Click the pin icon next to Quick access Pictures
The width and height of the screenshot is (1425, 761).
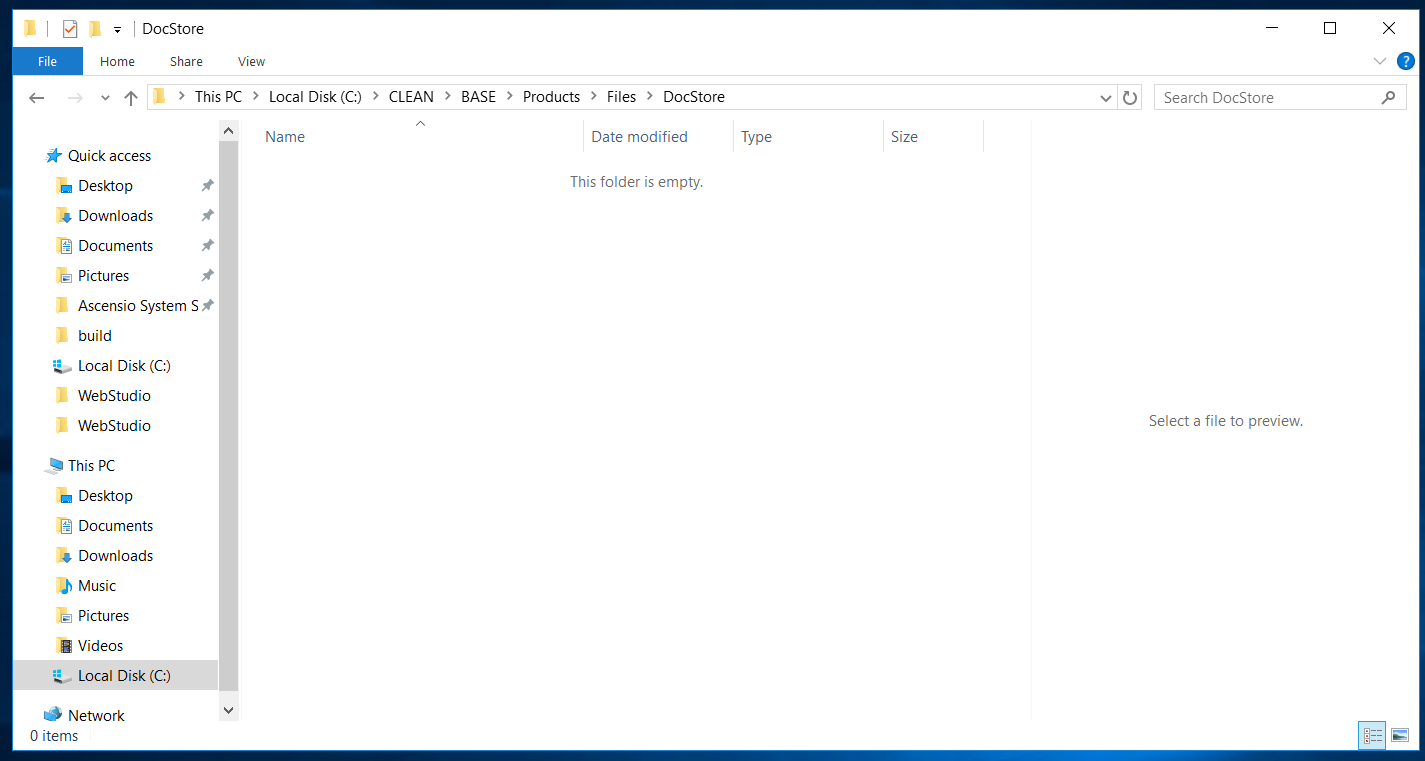click(x=207, y=276)
